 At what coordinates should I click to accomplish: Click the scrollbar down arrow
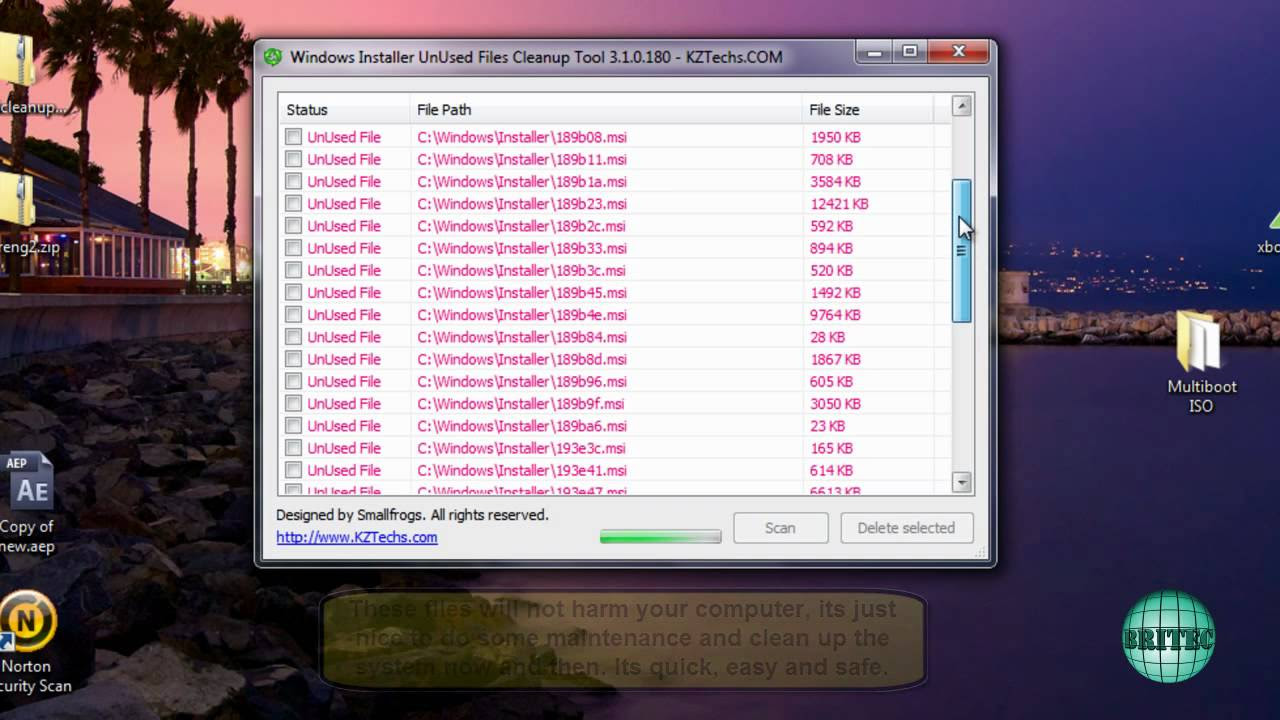tap(962, 482)
